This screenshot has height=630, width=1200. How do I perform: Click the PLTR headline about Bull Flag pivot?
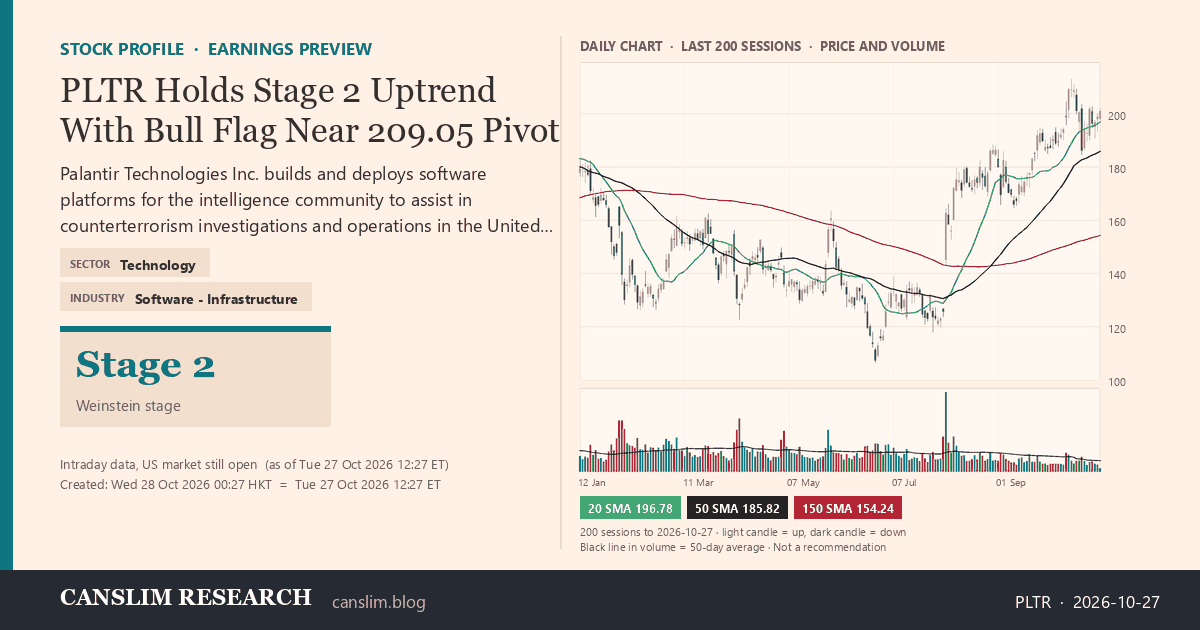[x=309, y=110]
